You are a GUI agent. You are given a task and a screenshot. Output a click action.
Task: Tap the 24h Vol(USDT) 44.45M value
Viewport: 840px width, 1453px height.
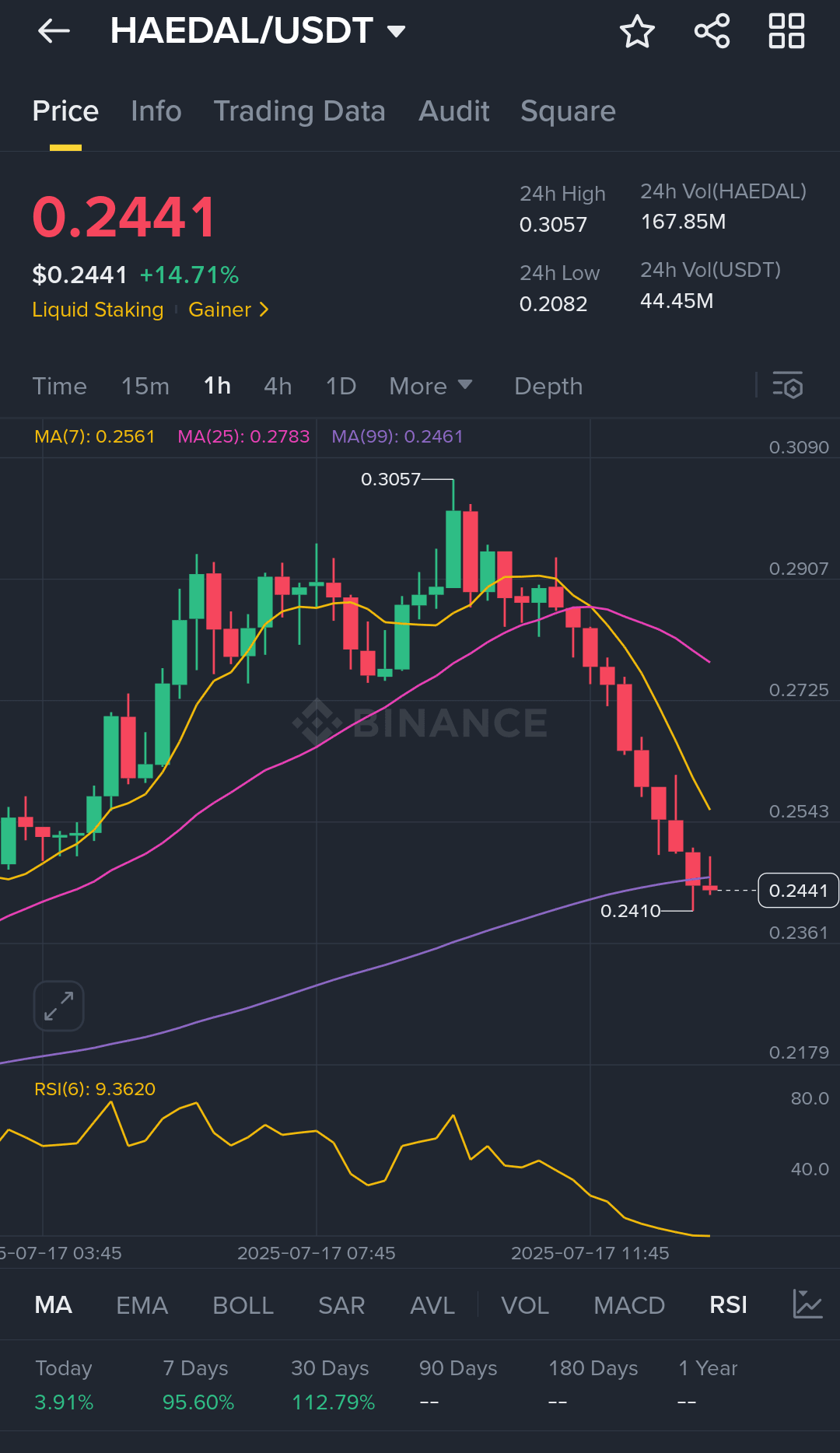[x=677, y=301]
